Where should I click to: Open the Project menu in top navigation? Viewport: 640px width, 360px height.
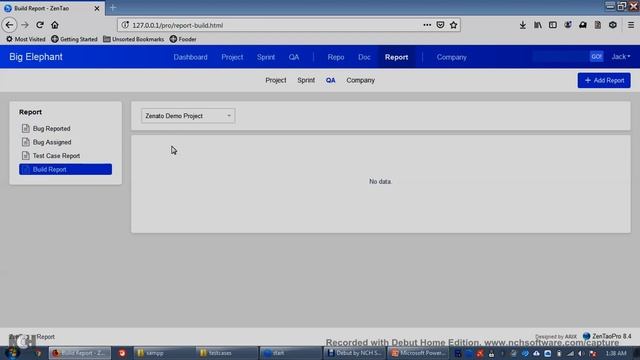click(232, 57)
